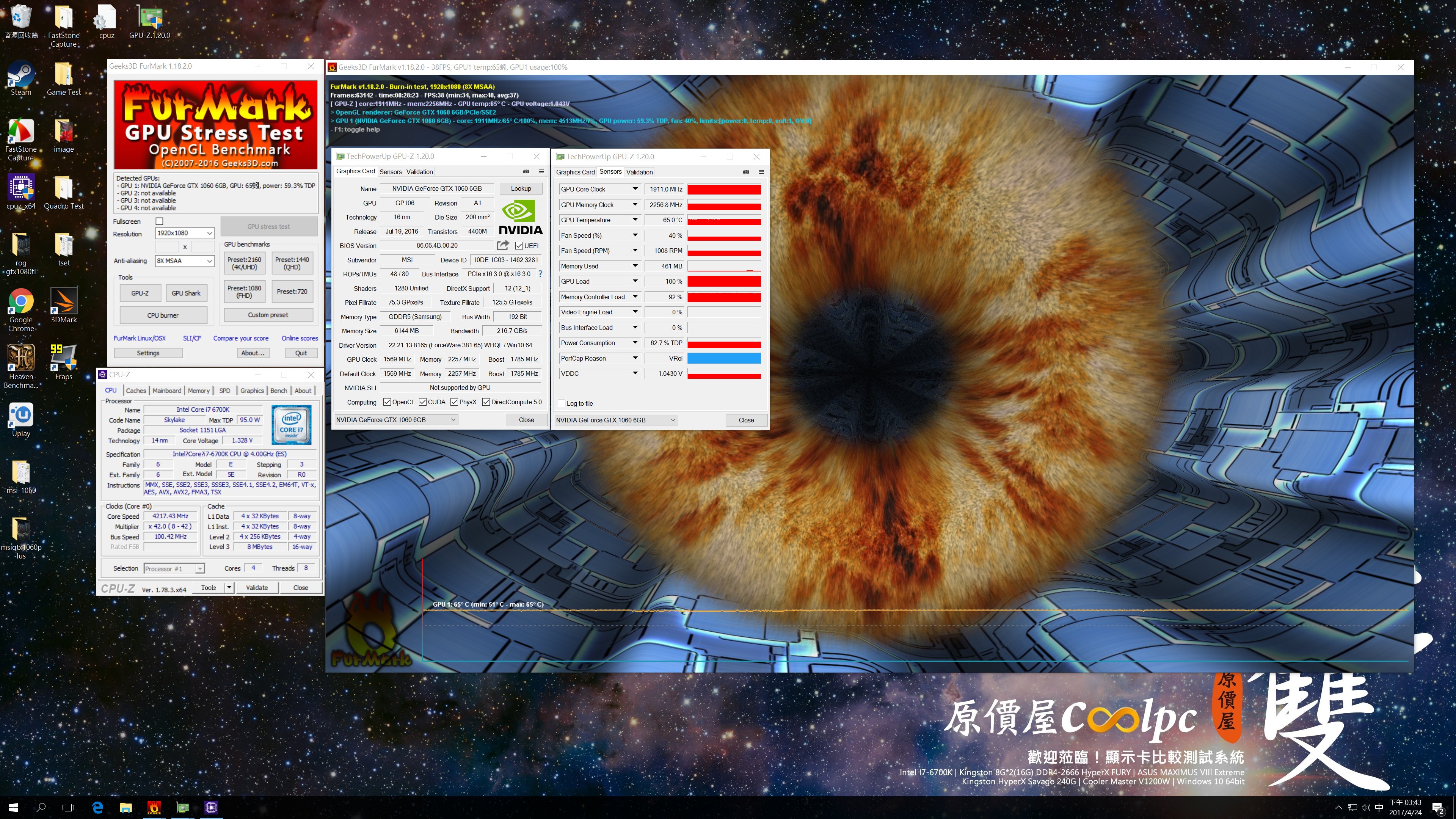
Task: Open Validation tab in GPU-Z Sensors window
Action: pyautogui.click(x=639, y=172)
